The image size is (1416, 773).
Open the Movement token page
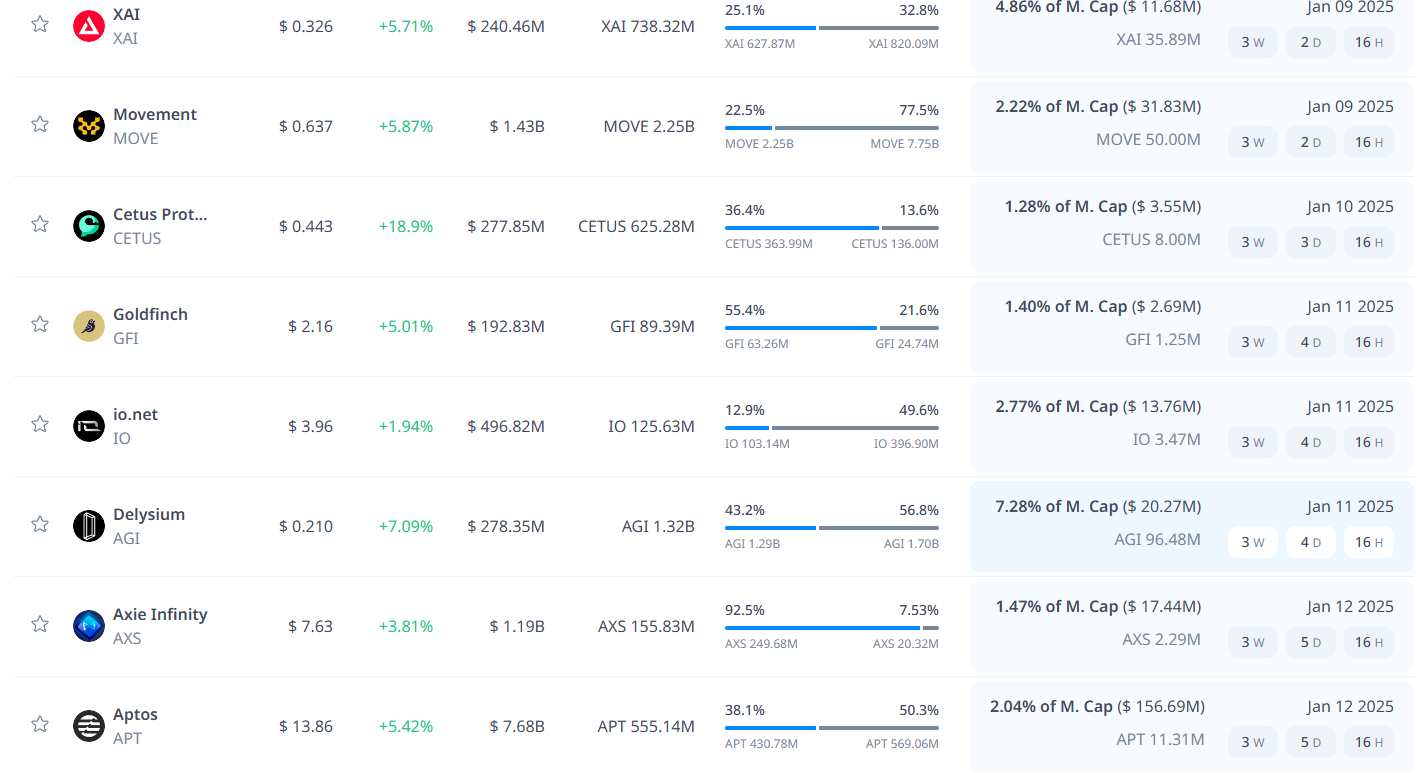click(155, 114)
